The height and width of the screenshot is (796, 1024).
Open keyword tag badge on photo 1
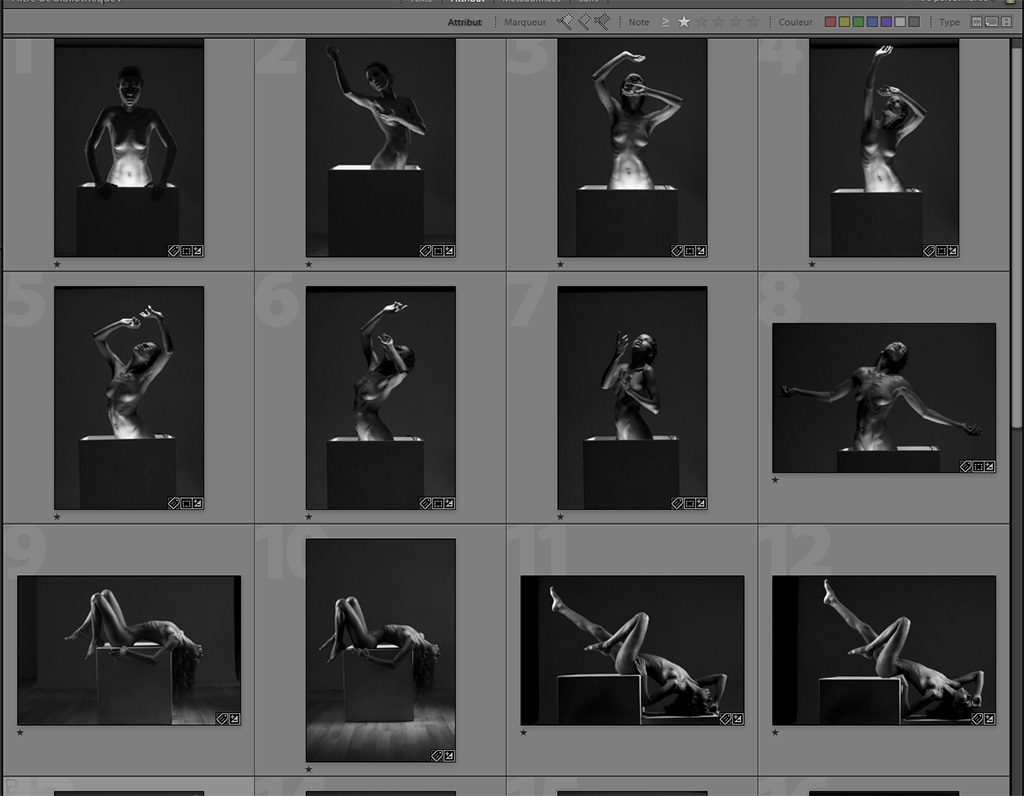(x=174, y=251)
